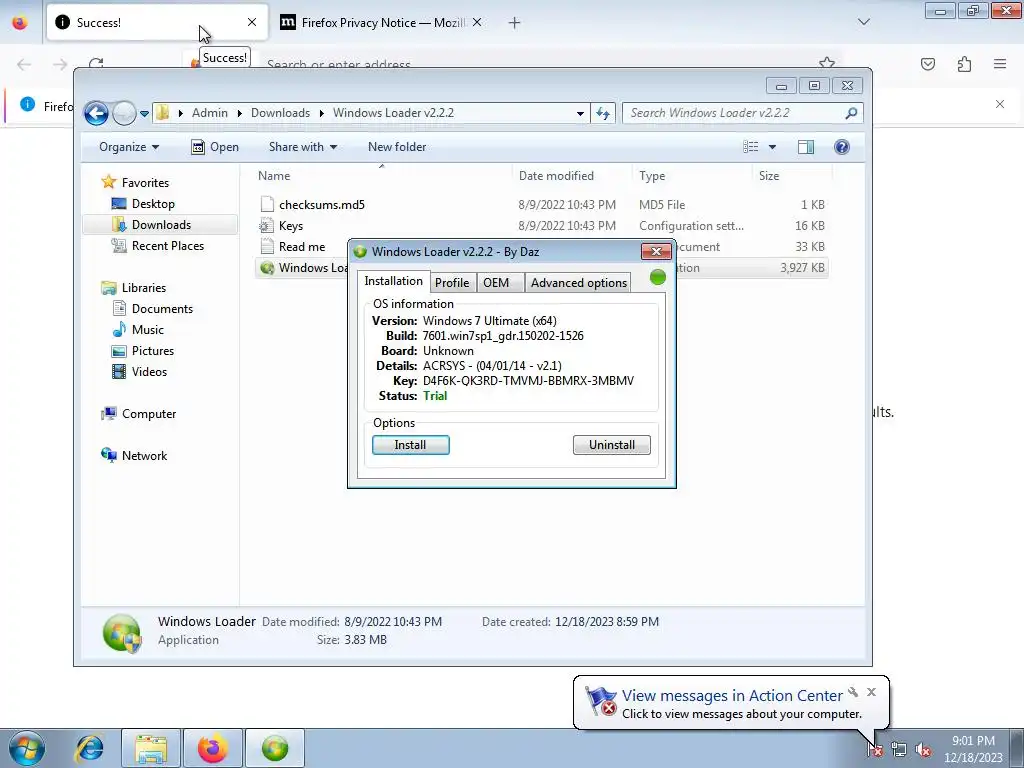
Task: Close the Success! Firefox tab
Action: [x=252, y=22]
